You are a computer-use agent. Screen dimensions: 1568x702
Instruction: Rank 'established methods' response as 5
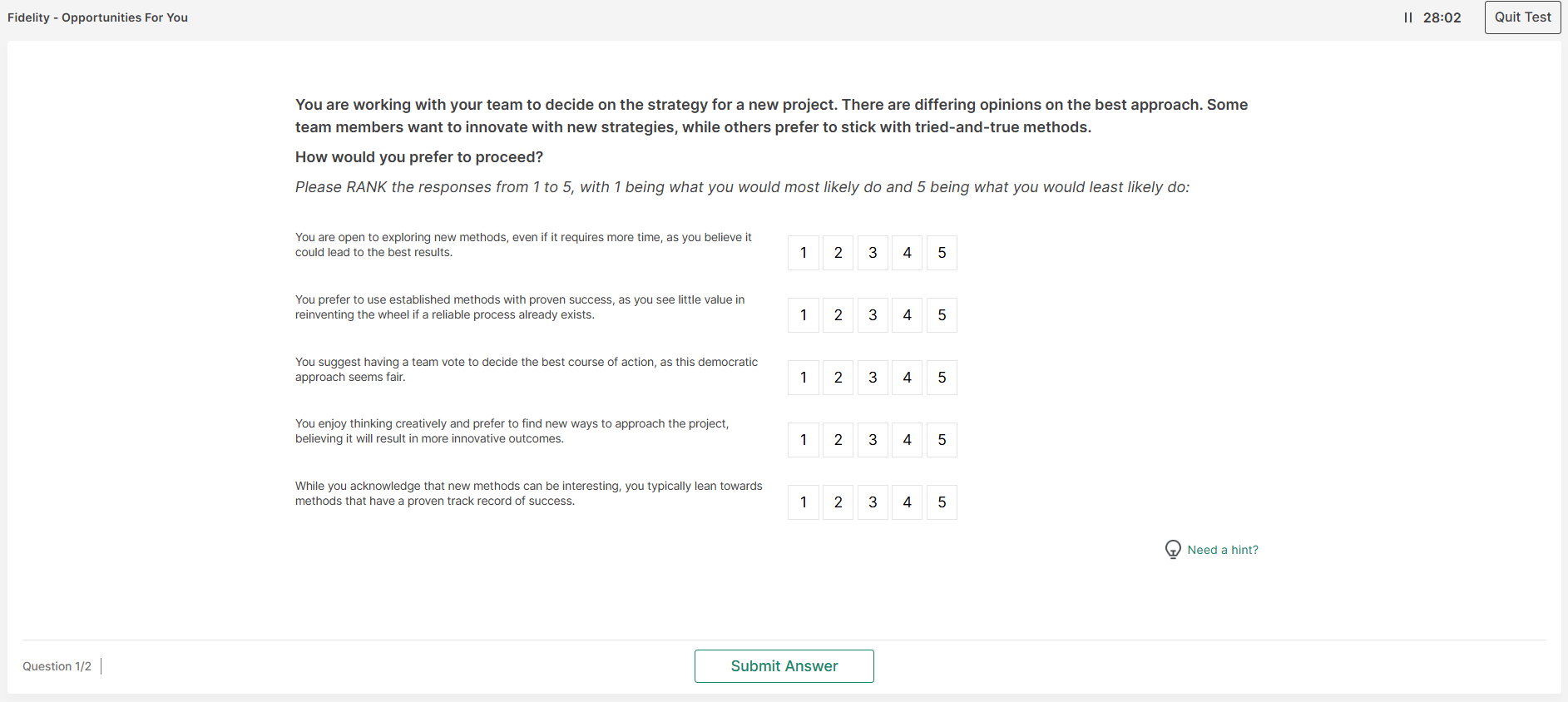point(942,315)
